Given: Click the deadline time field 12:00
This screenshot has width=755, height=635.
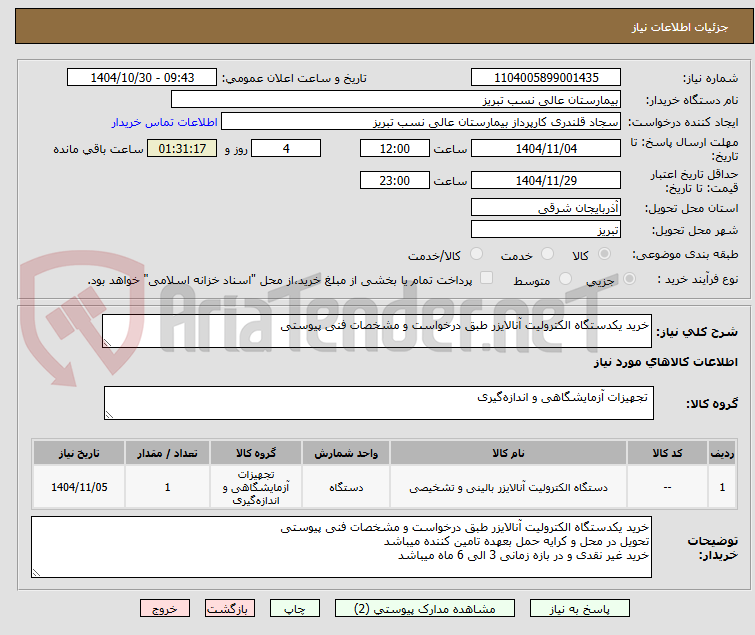Looking at the screenshot, I should [x=394, y=148].
